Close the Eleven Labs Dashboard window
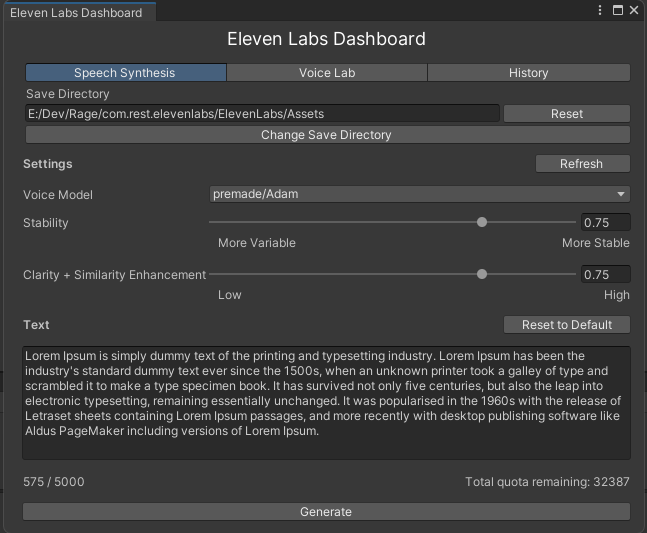 click(x=634, y=10)
